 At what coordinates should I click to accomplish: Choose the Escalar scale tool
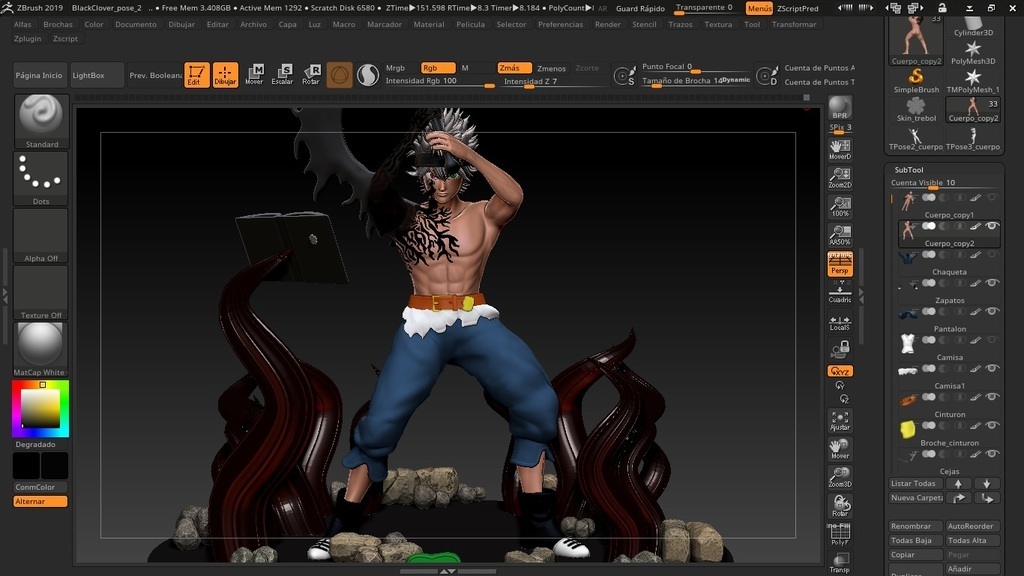coord(283,74)
